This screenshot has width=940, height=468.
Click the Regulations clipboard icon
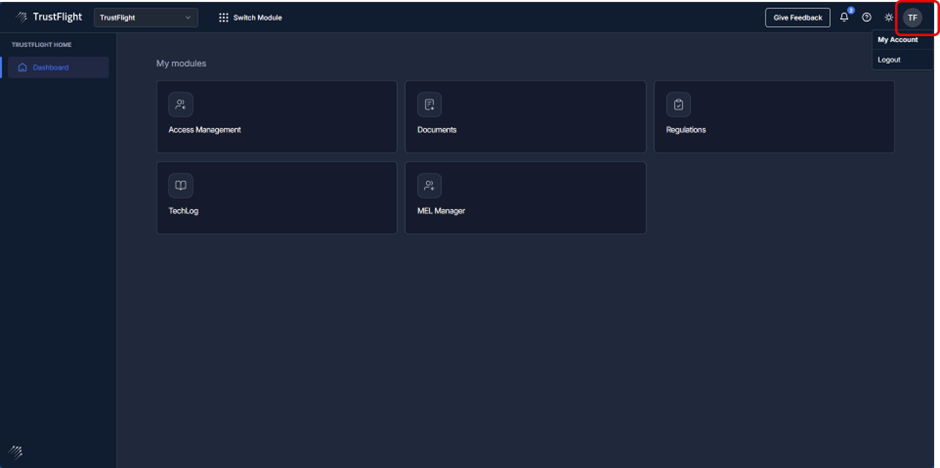pos(678,104)
